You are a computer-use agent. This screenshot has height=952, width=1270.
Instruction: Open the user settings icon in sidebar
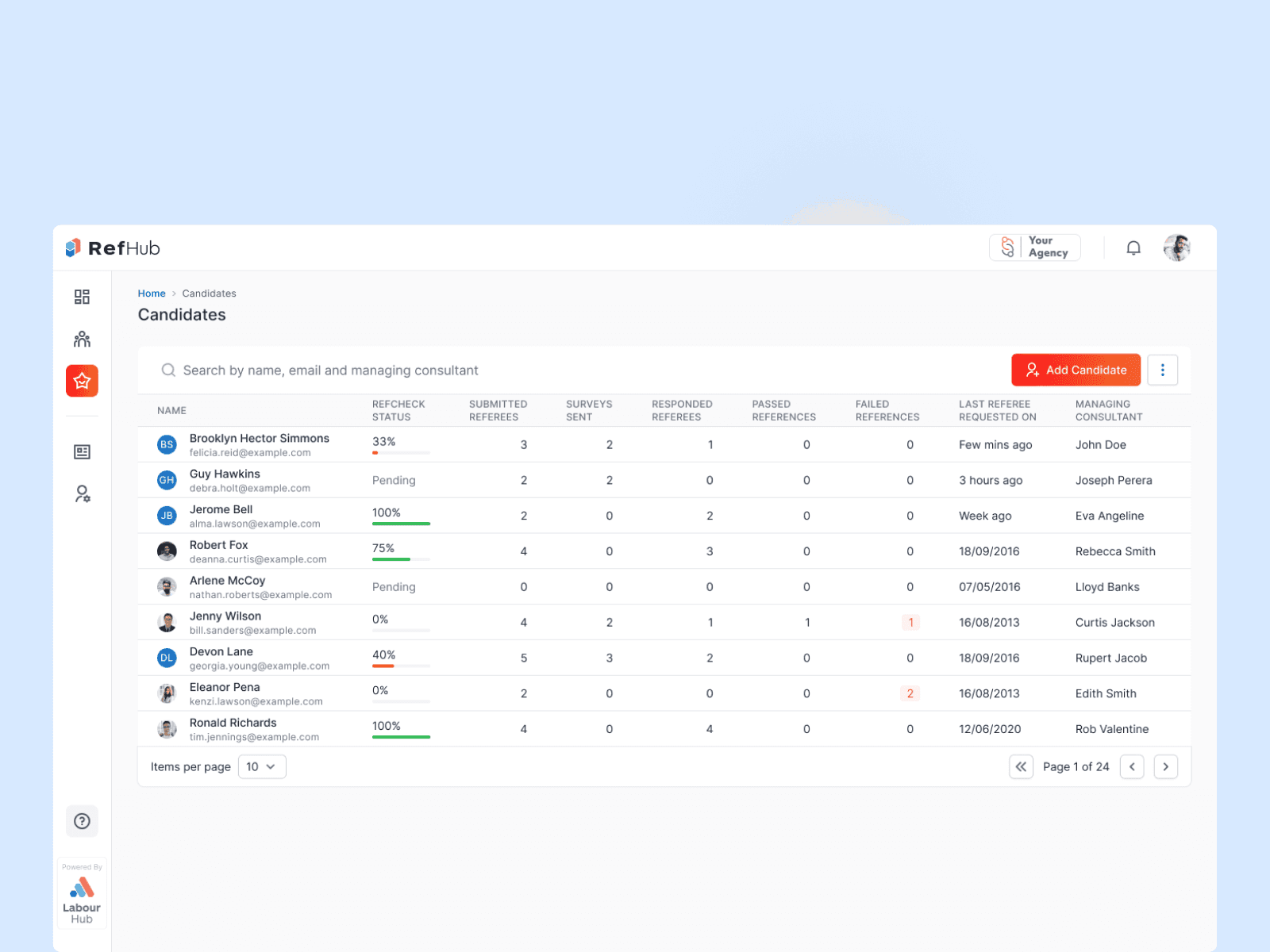[82, 494]
